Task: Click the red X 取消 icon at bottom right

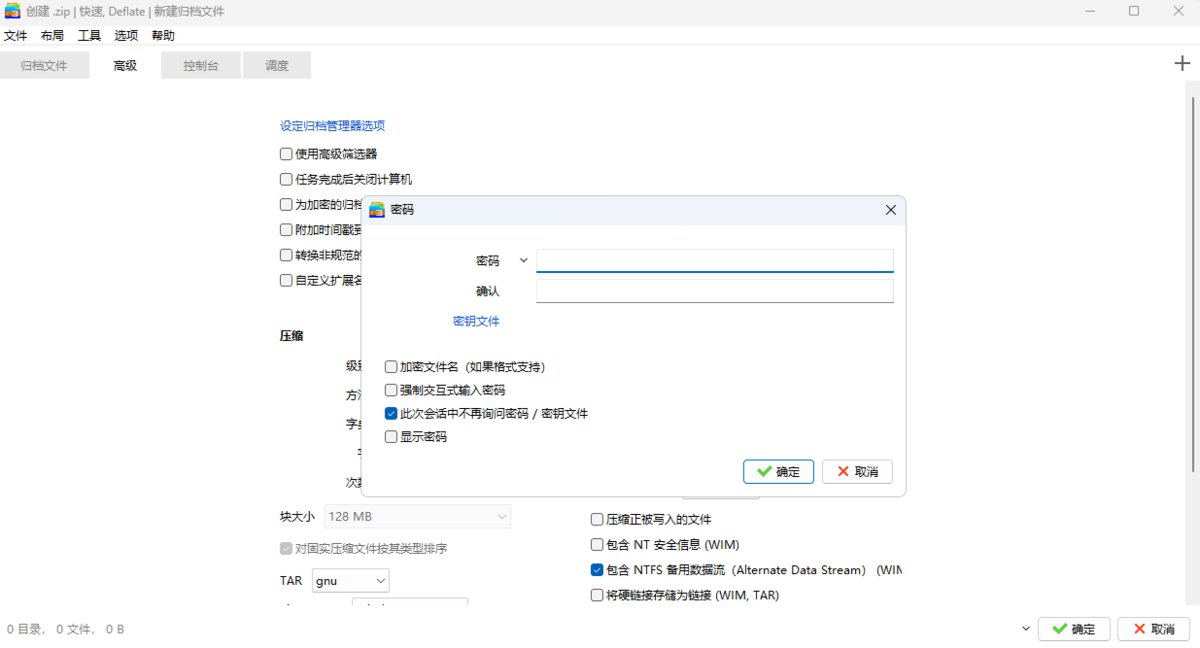Action: (x=1139, y=628)
